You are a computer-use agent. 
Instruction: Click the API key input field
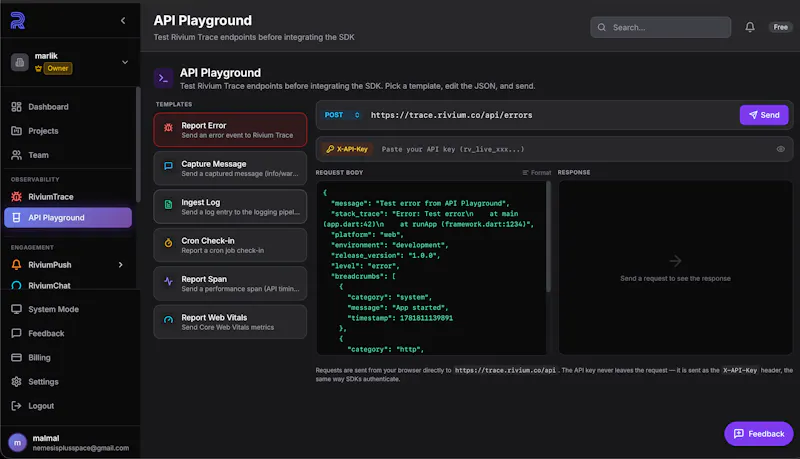(x=574, y=149)
